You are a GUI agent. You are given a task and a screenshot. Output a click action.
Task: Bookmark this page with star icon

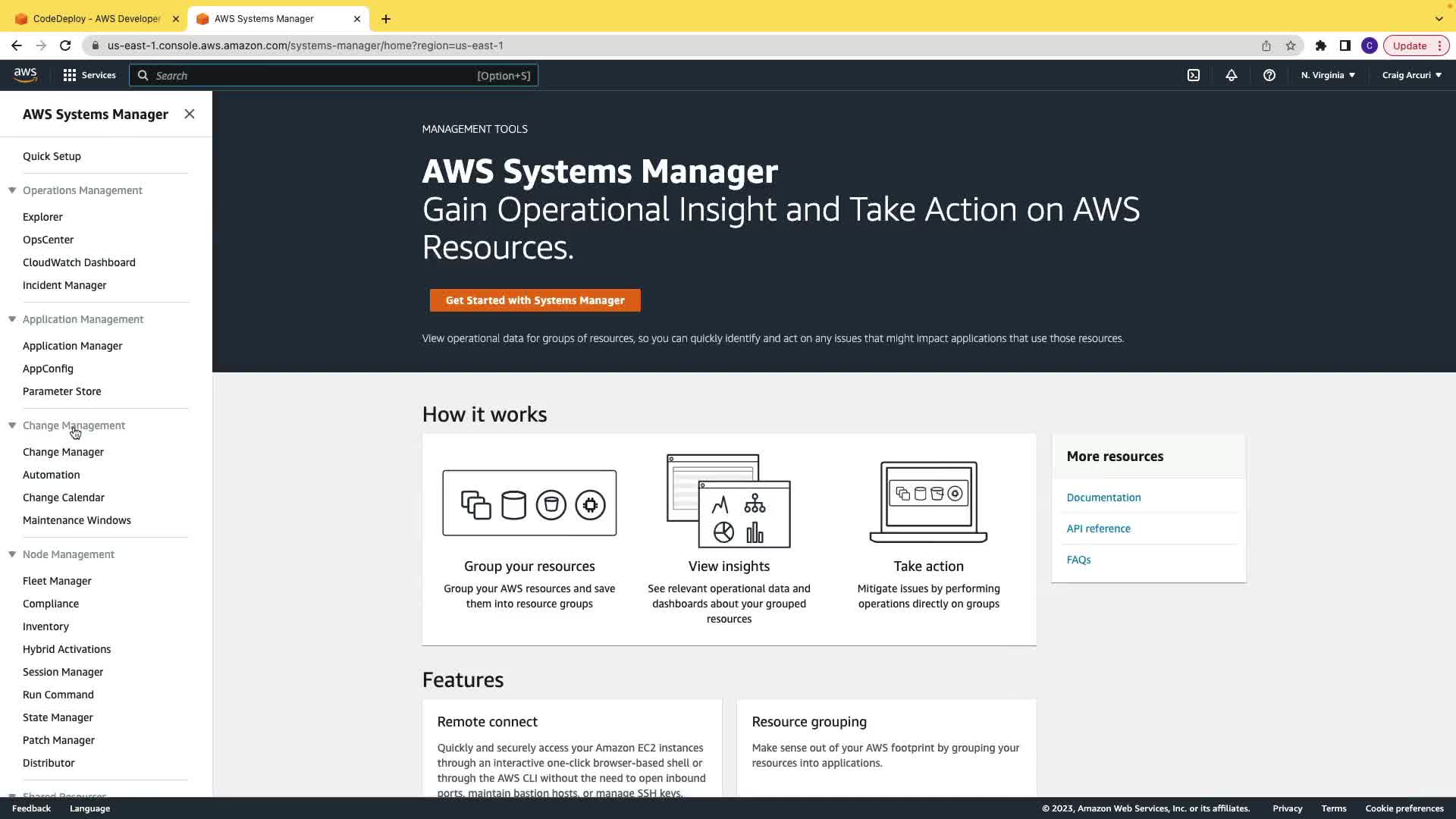tap(1291, 45)
